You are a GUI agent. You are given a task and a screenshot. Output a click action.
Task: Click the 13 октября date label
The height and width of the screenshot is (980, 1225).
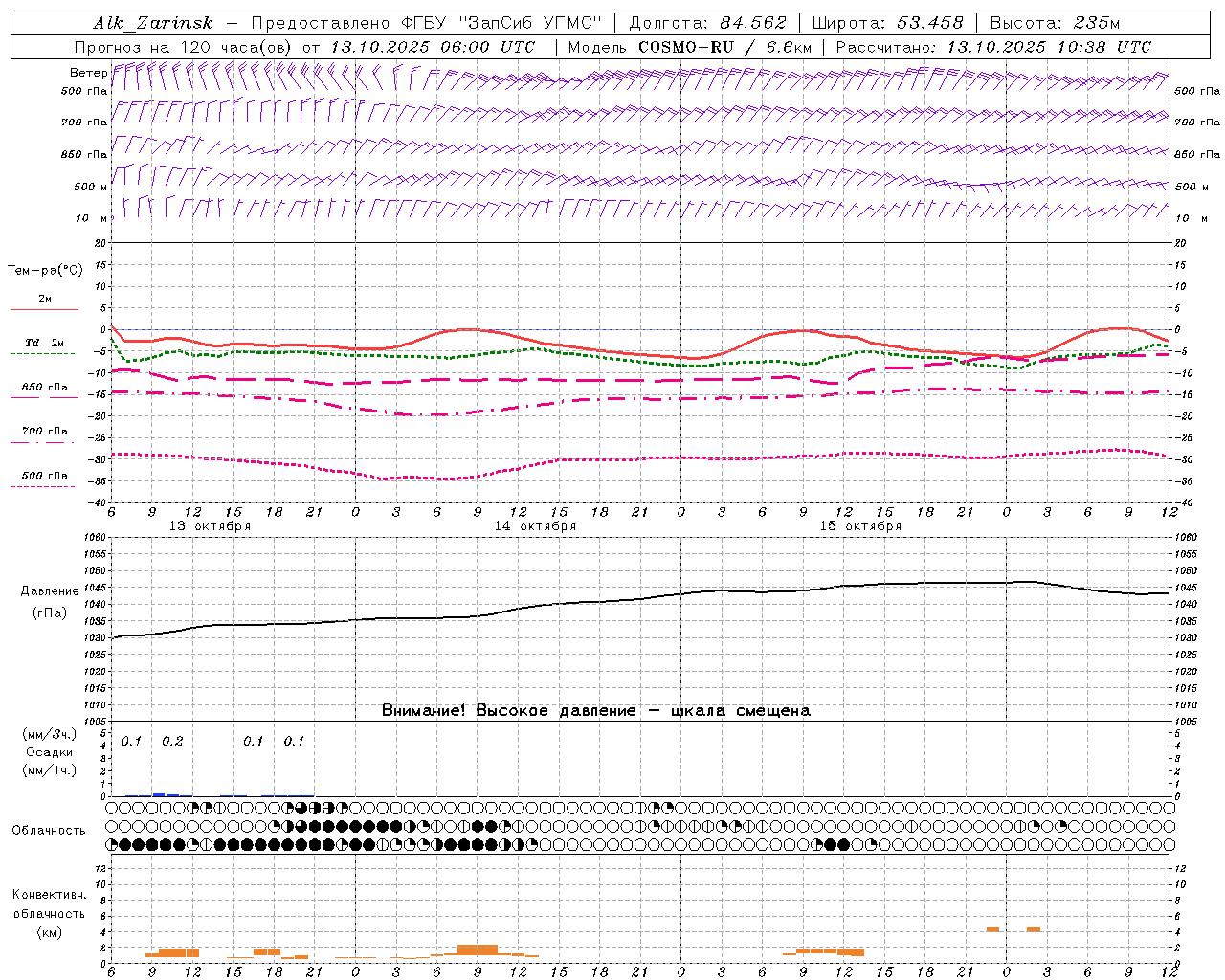tap(210, 526)
